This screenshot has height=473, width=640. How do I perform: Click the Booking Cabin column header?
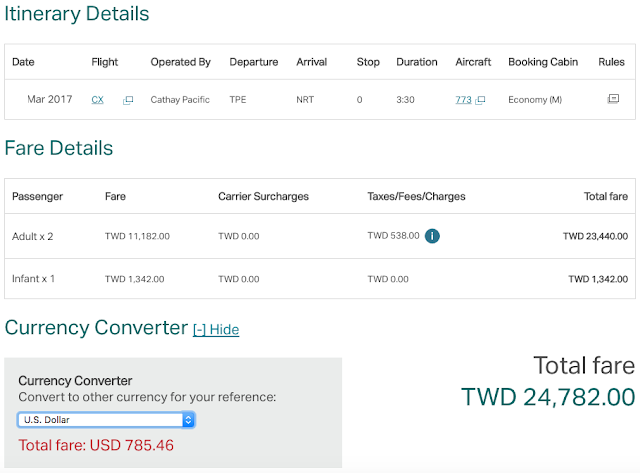click(x=542, y=62)
